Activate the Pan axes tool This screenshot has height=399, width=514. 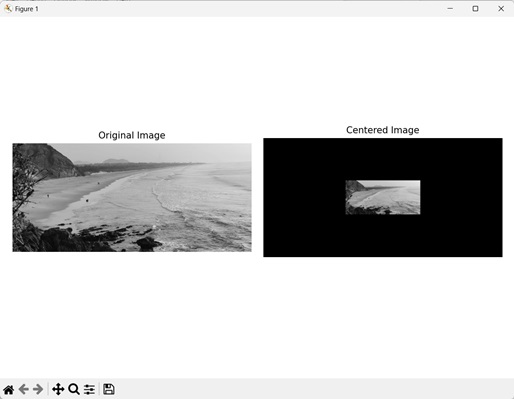[x=58, y=389]
